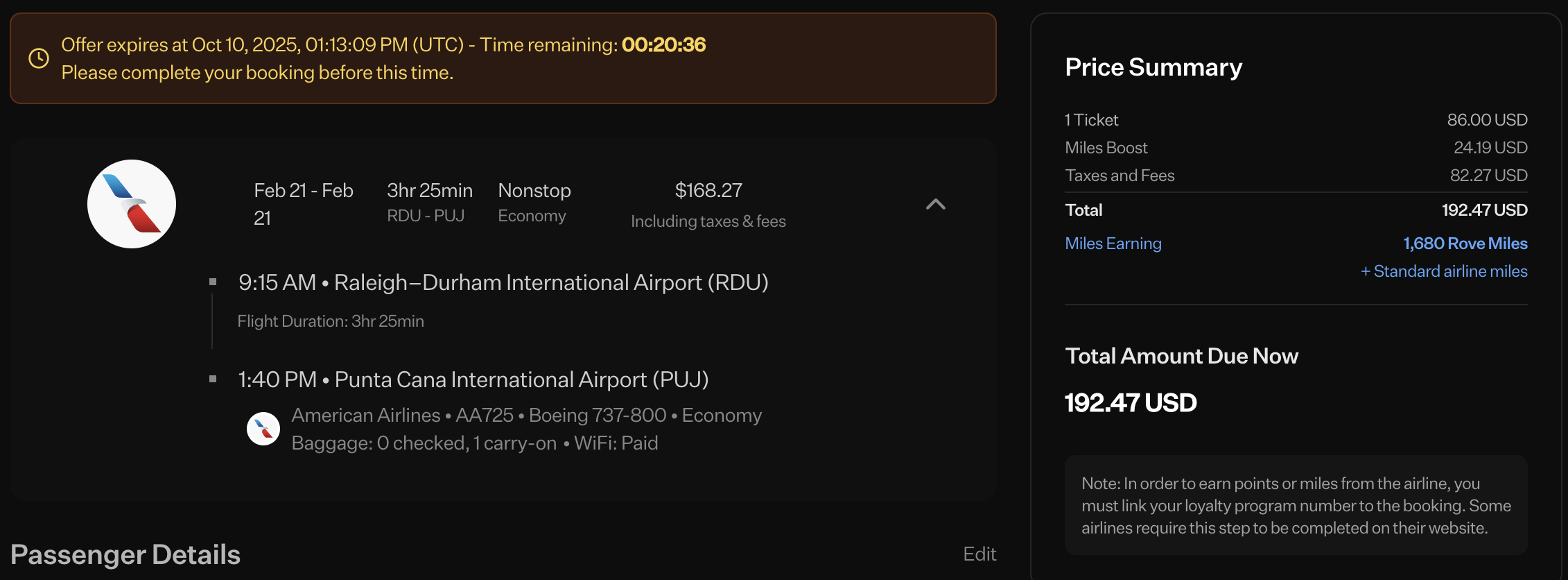
Task: Click the Punta Cana arrival airport line
Action: click(x=473, y=379)
